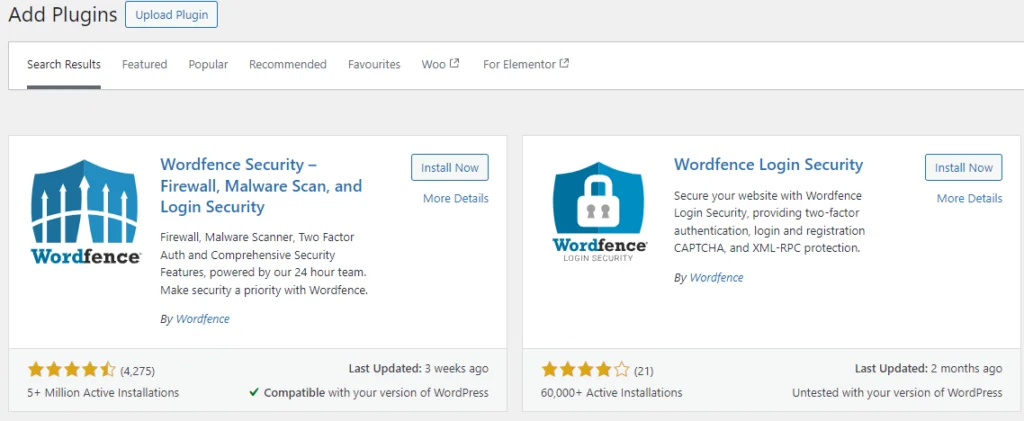
Task: Click Last Updated: 3 weeks ago
Action: [x=419, y=369]
